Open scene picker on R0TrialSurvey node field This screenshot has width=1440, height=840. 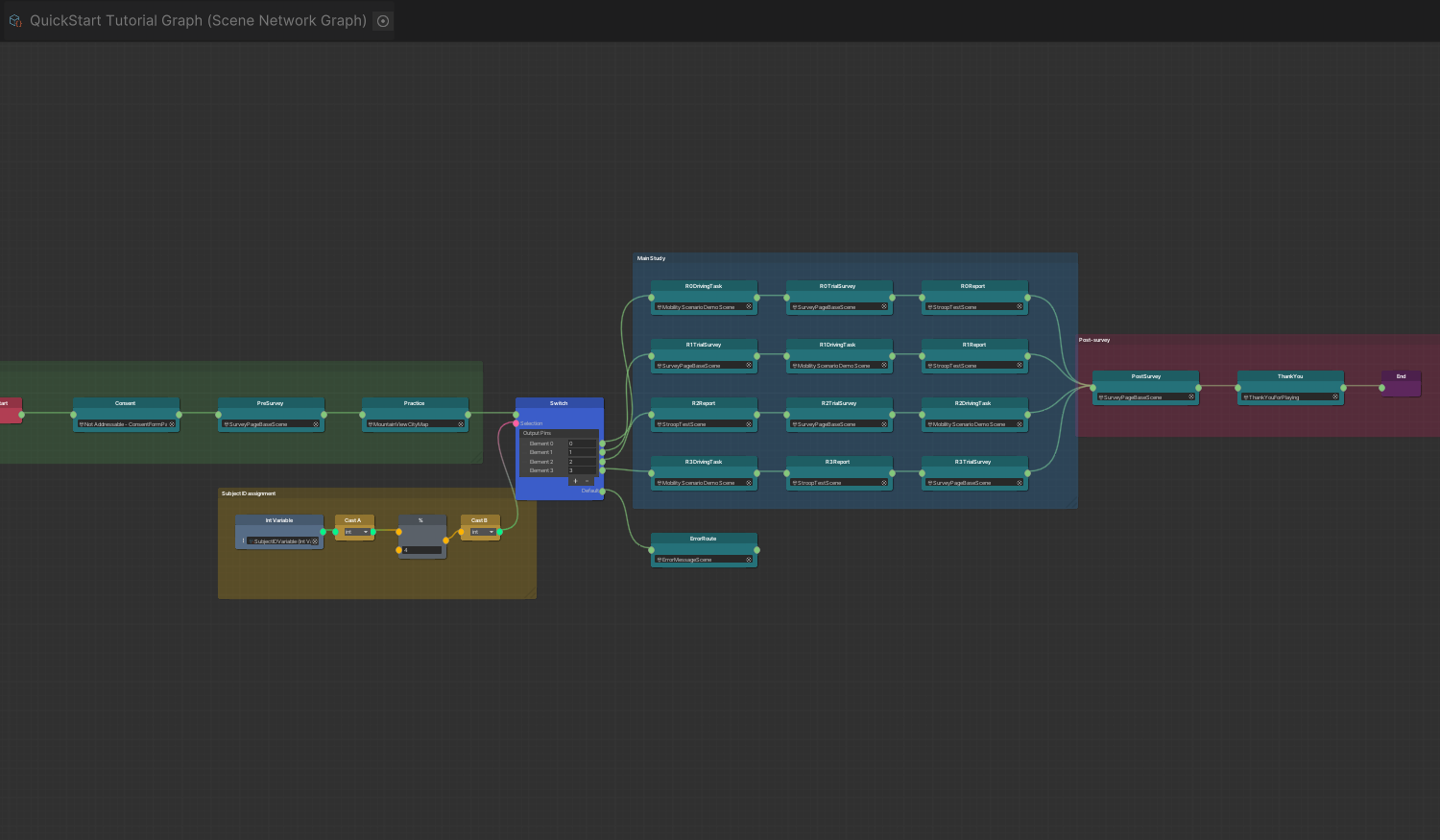884,307
